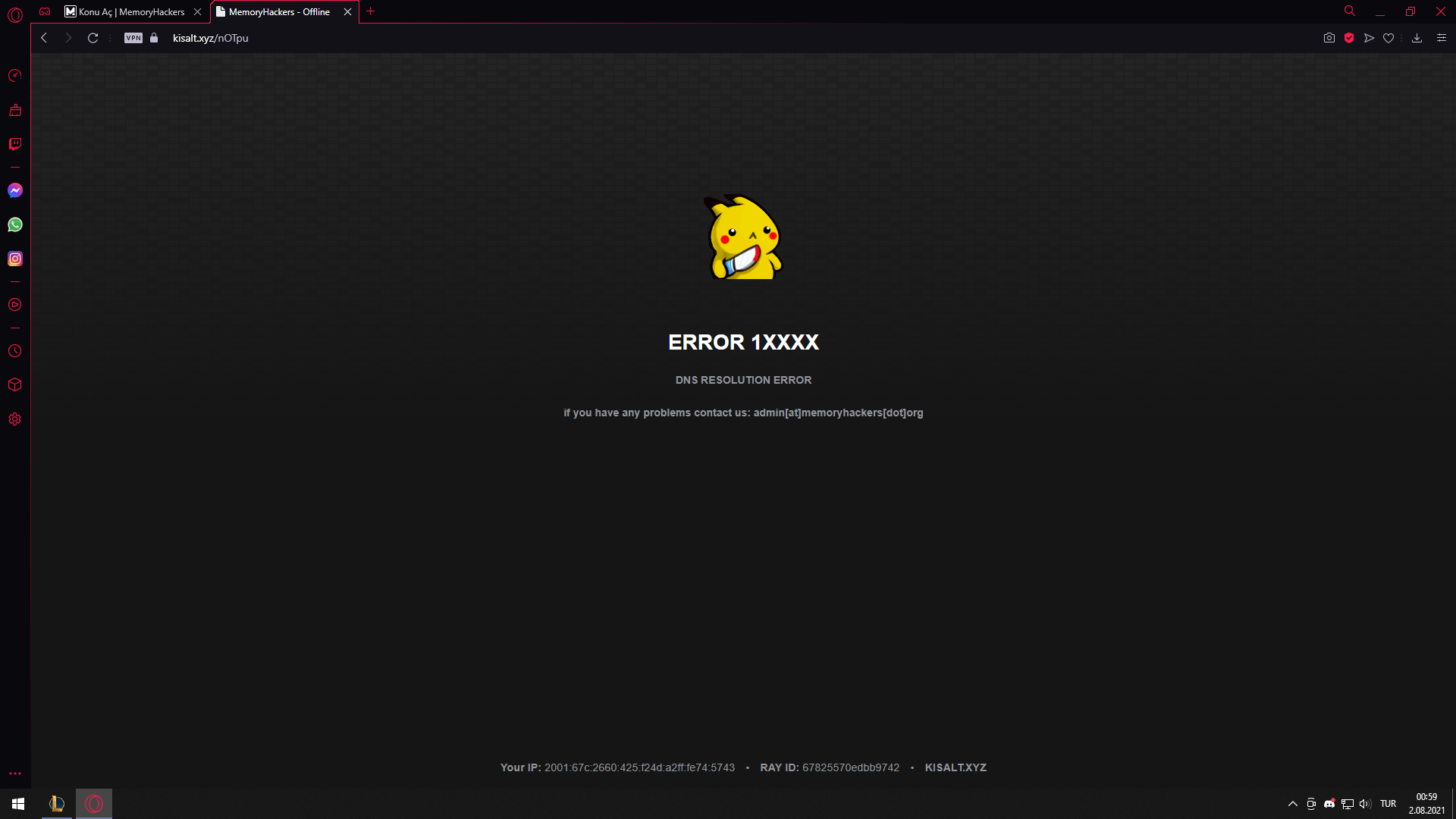Open League of Legends taskbar icon

pos(57,804)
